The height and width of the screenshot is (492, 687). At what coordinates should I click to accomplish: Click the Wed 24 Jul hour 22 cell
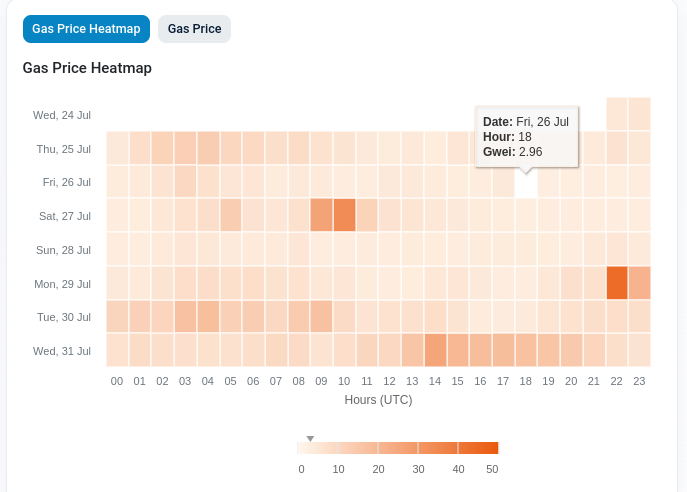617,114
